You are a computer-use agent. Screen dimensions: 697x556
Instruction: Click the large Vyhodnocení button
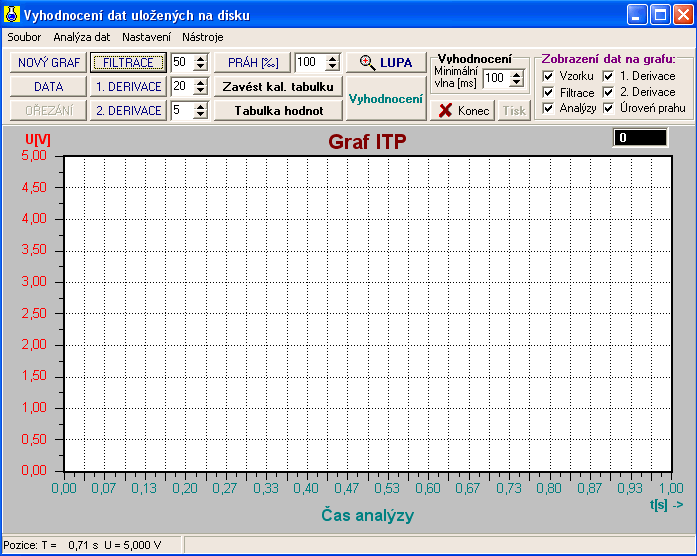(386, 99)
